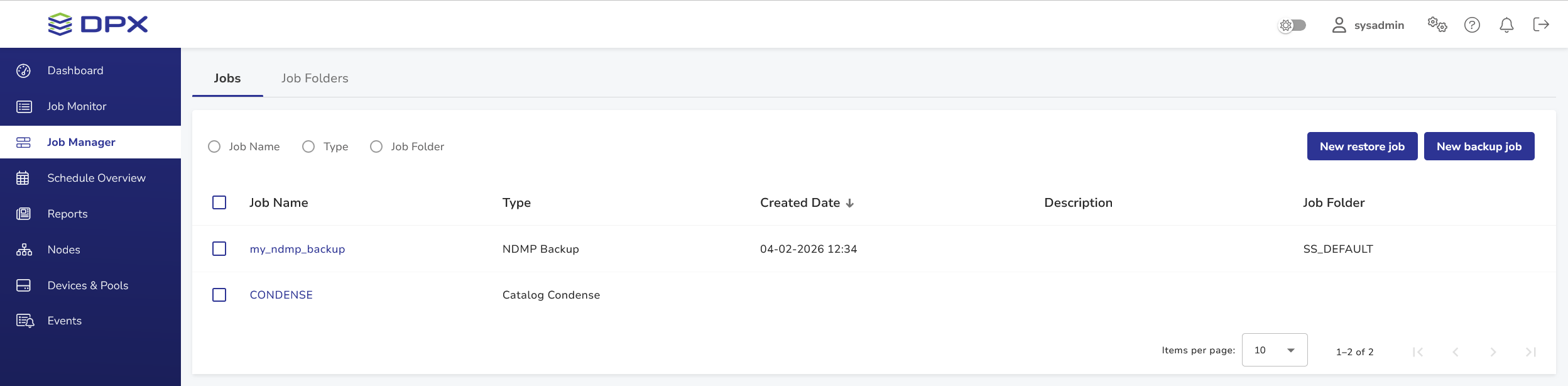Go to Schedule Overview in sidebar
Image resolution: width=1568 pixels, height=386 pixels.
click(96, 179)
